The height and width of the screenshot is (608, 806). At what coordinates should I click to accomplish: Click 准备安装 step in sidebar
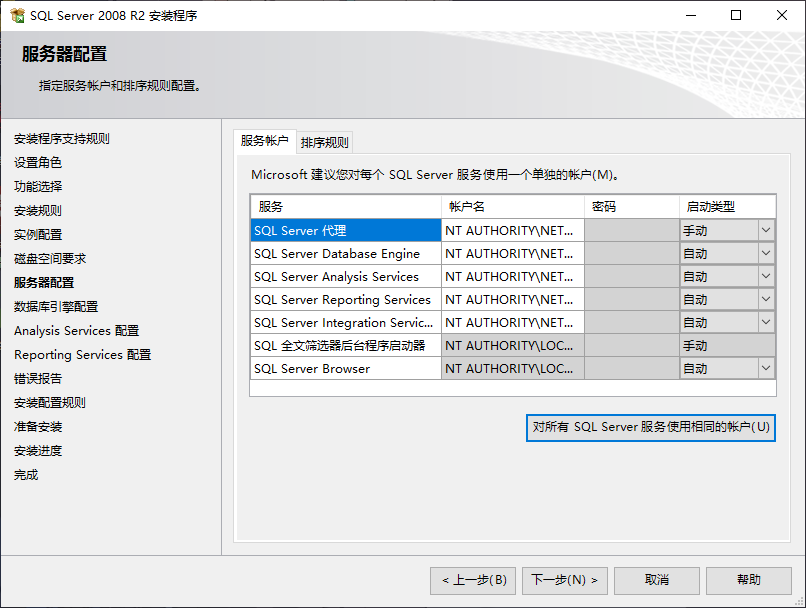38,427
